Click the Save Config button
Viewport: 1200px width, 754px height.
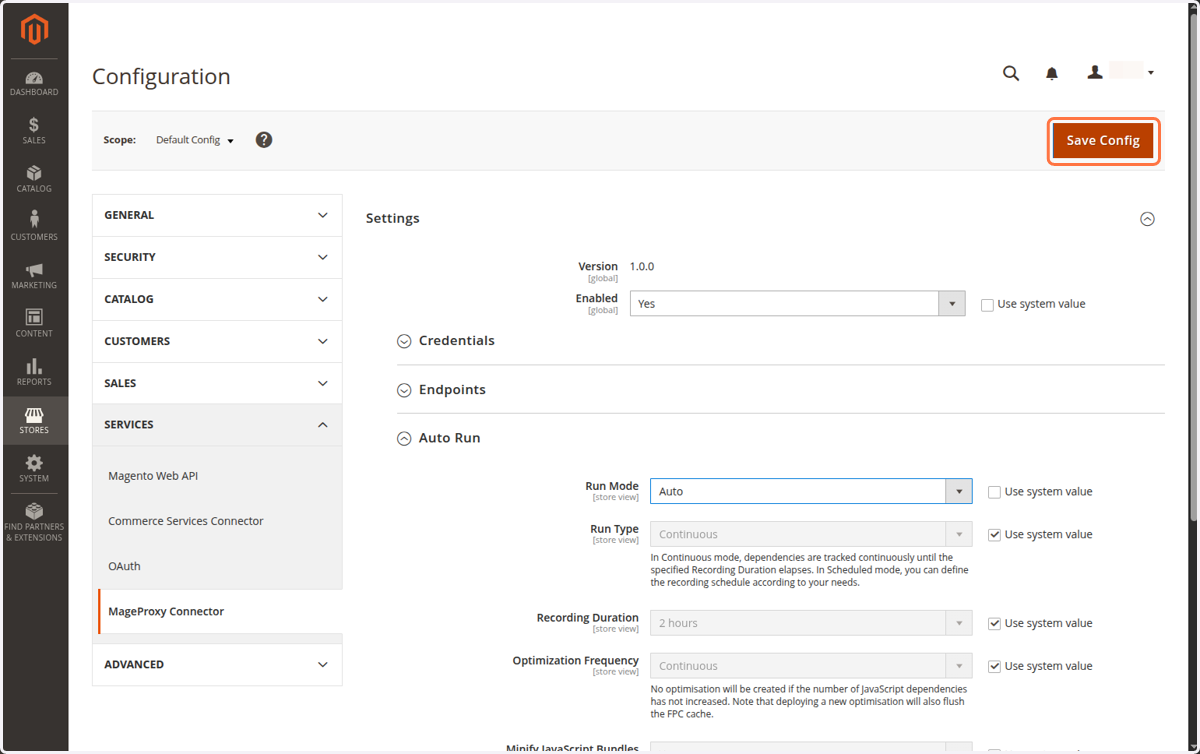(x=1103, y=141)
